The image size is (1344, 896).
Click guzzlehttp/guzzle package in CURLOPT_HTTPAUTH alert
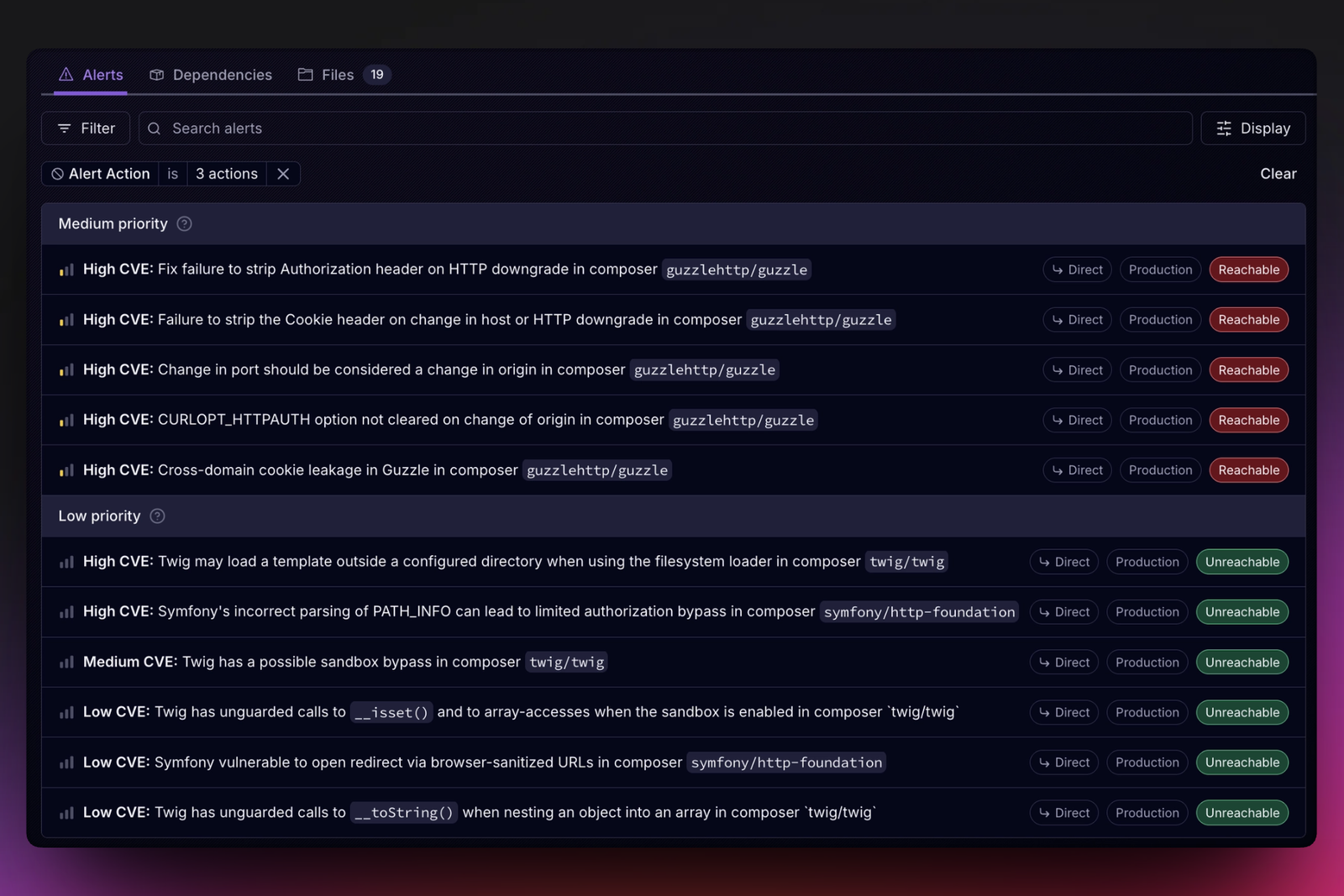[x=743, y=420]
